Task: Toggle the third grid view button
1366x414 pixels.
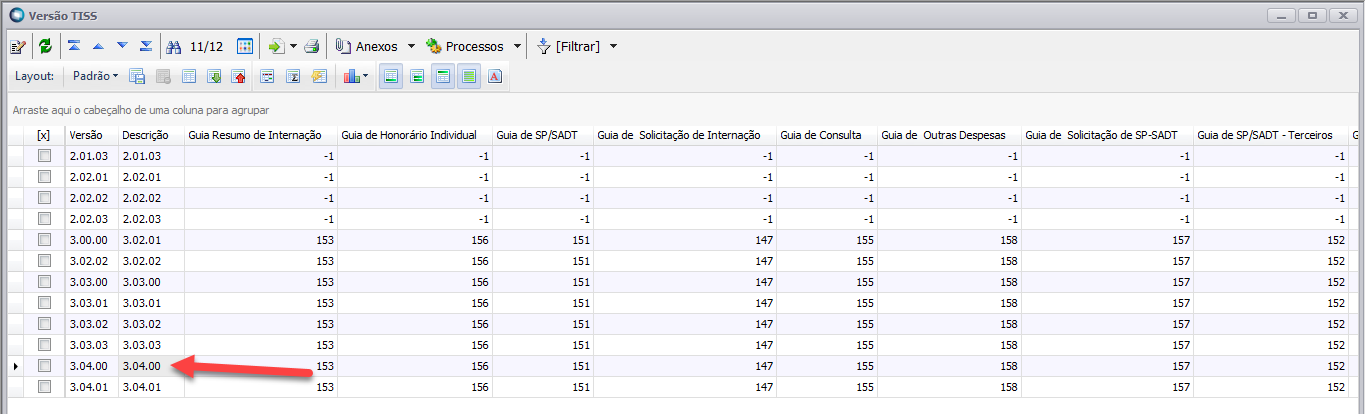Action: [x=443, y=76]
